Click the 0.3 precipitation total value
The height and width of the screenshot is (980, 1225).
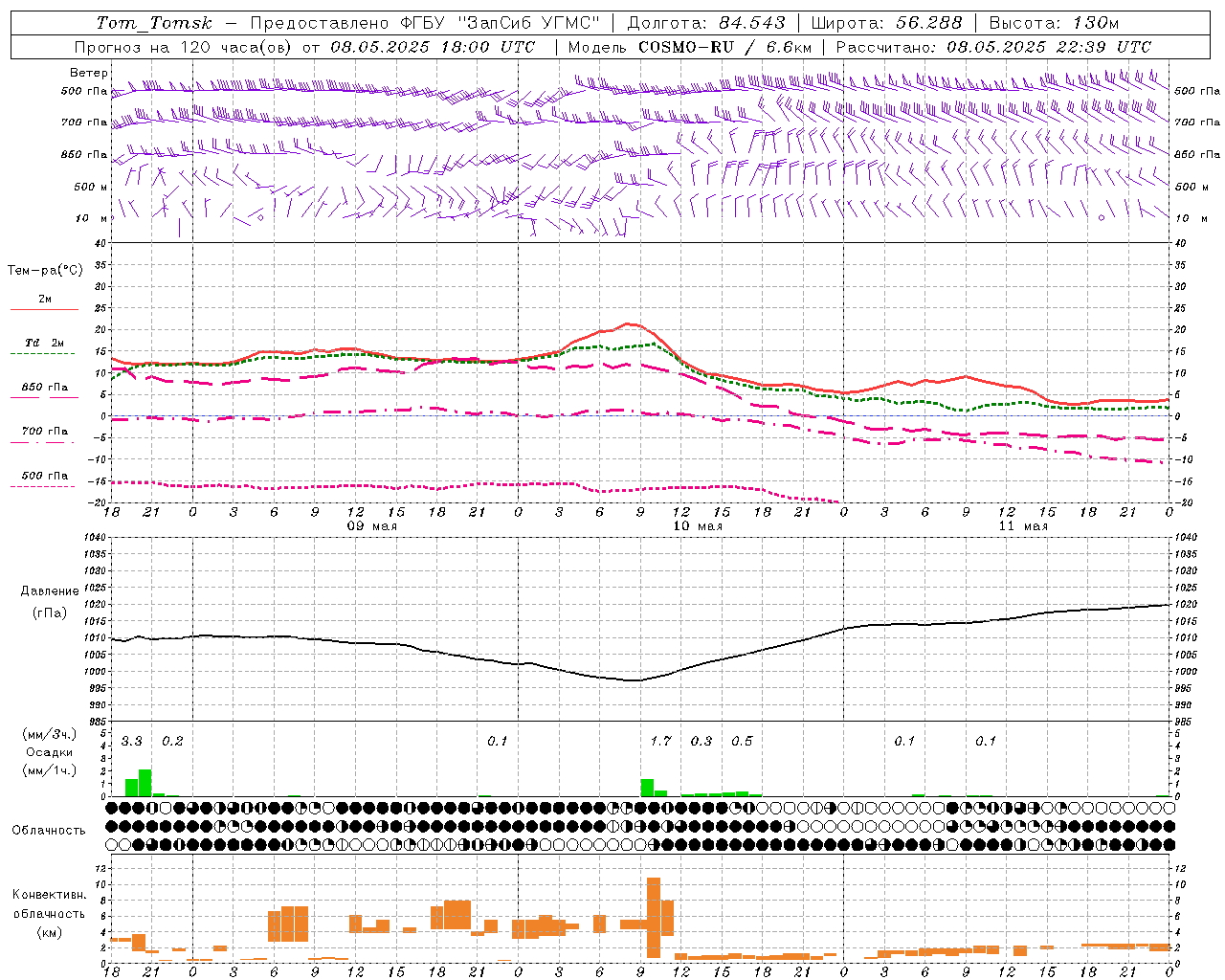[702, 742]
